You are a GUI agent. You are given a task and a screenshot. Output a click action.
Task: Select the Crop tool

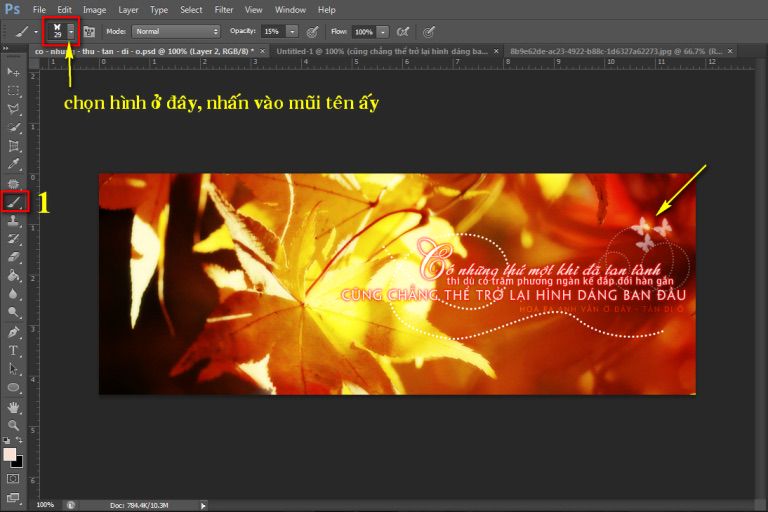tap(14, 146)
